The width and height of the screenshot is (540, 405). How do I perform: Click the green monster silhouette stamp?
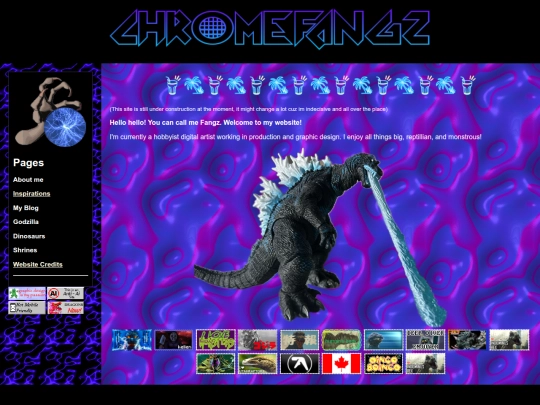[x=341, y=340]
